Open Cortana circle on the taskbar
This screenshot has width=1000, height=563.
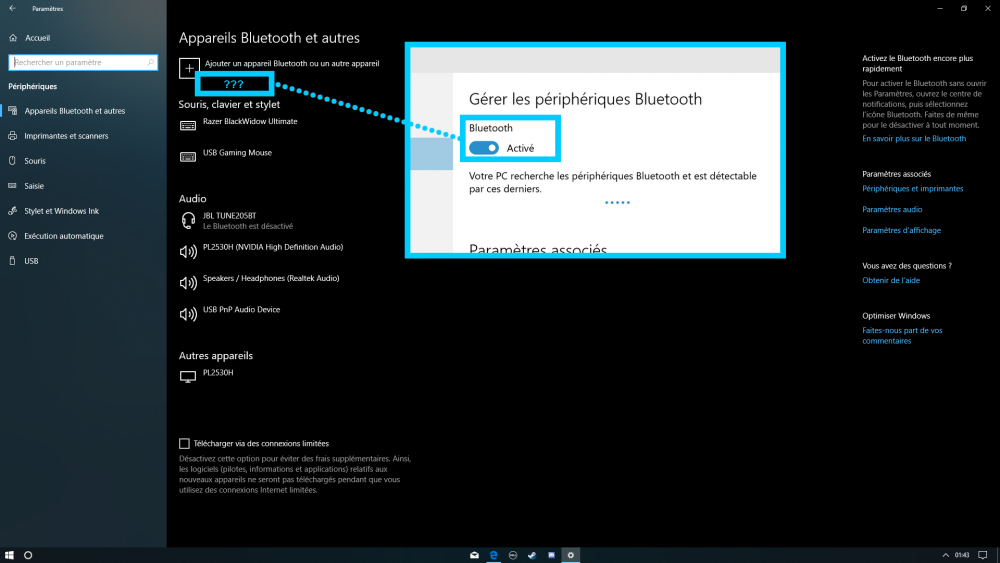[x=28, y=555]
